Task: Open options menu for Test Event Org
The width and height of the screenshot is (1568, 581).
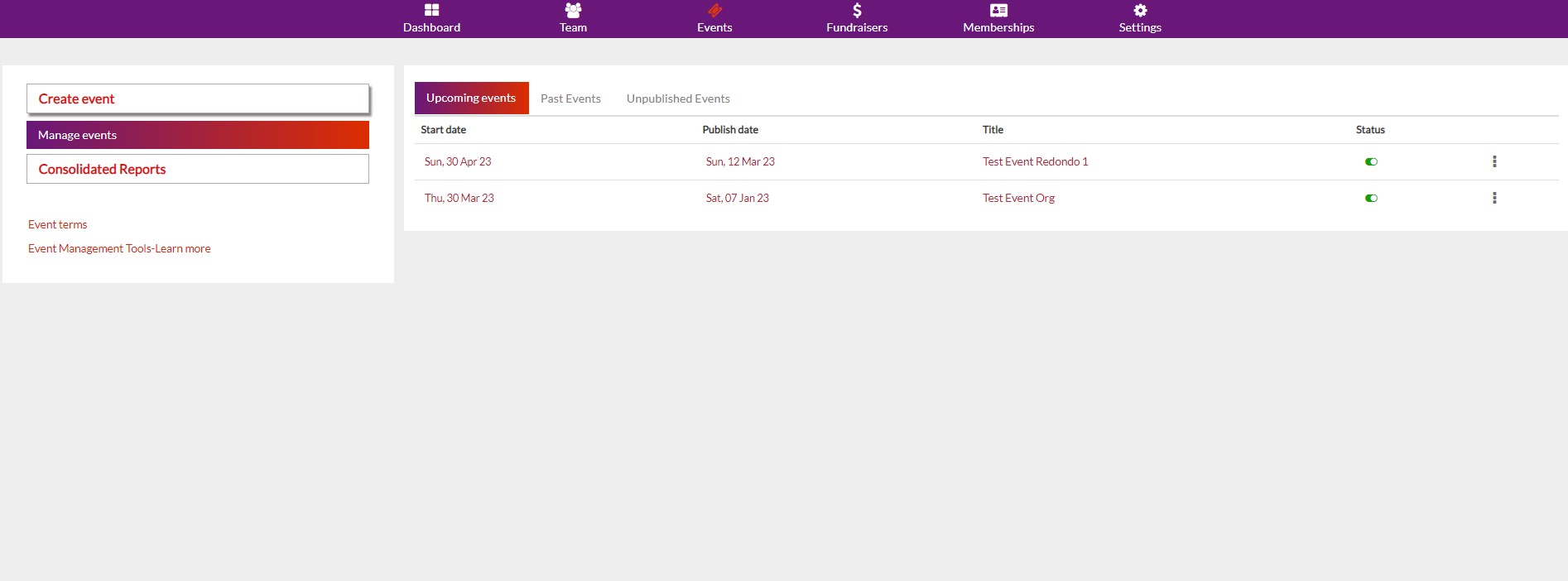Action: click(x=1494, y=198)
